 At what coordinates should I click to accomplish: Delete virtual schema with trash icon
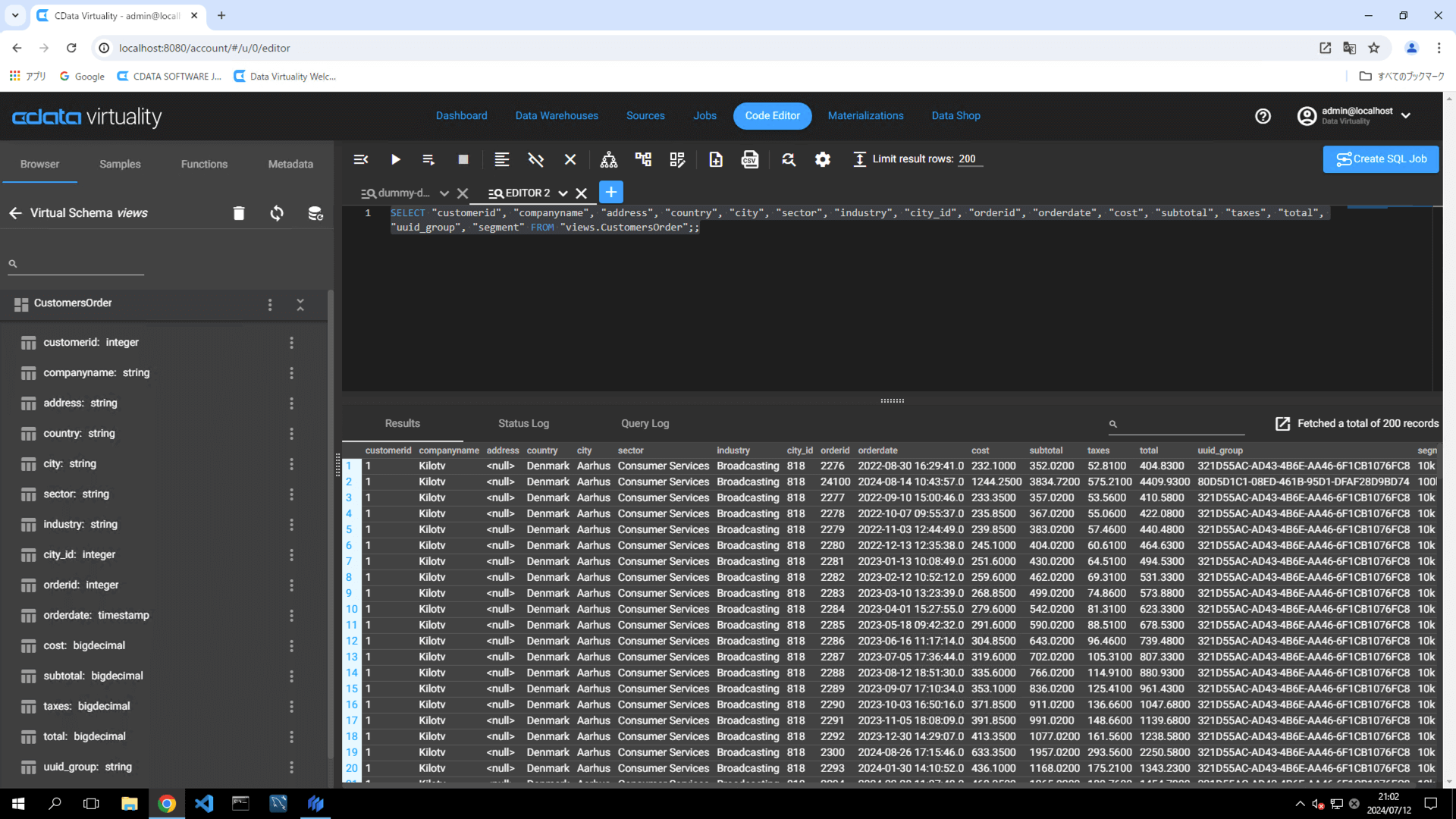pos(238,213)
